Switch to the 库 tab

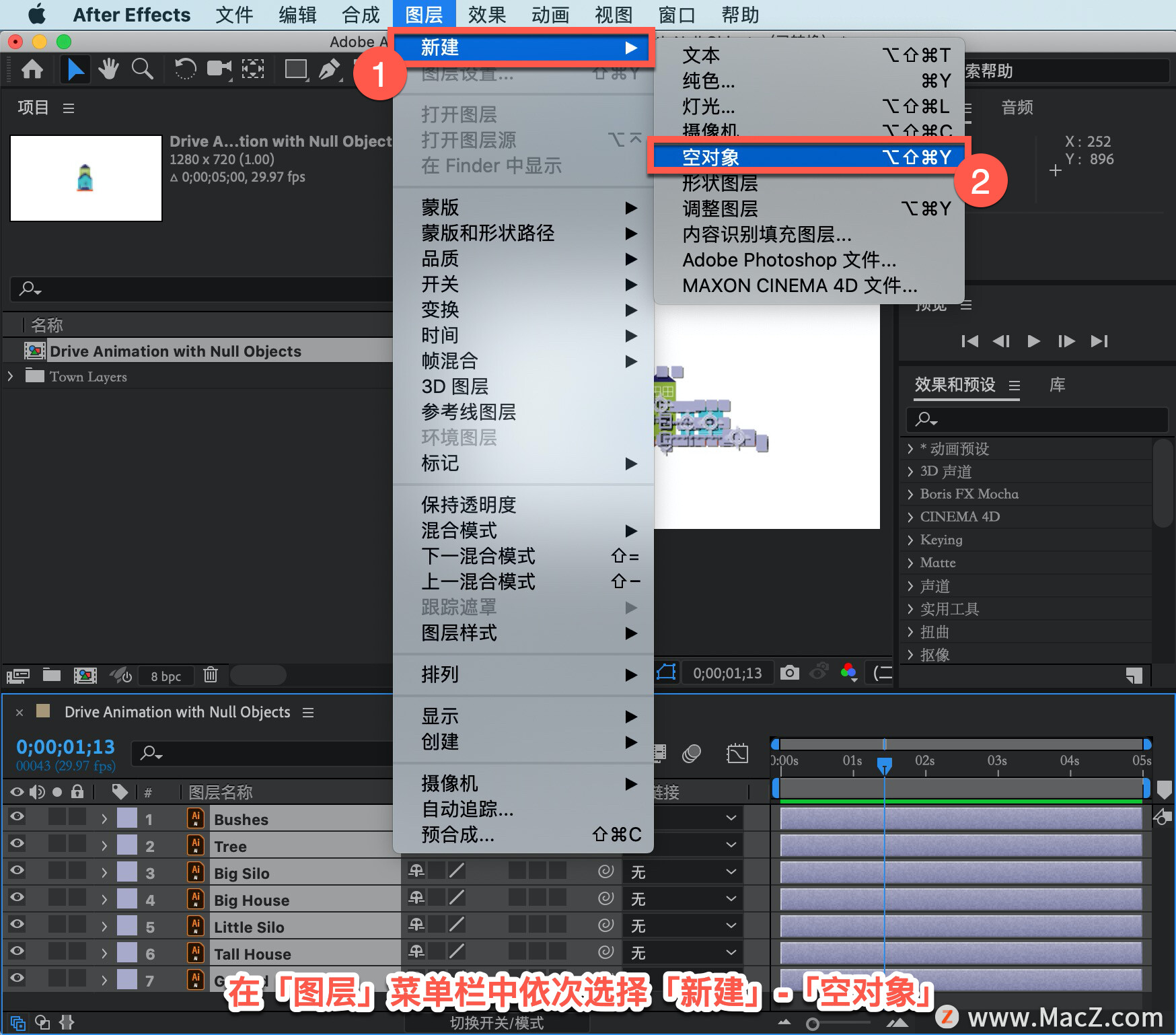pos(1057,385)
